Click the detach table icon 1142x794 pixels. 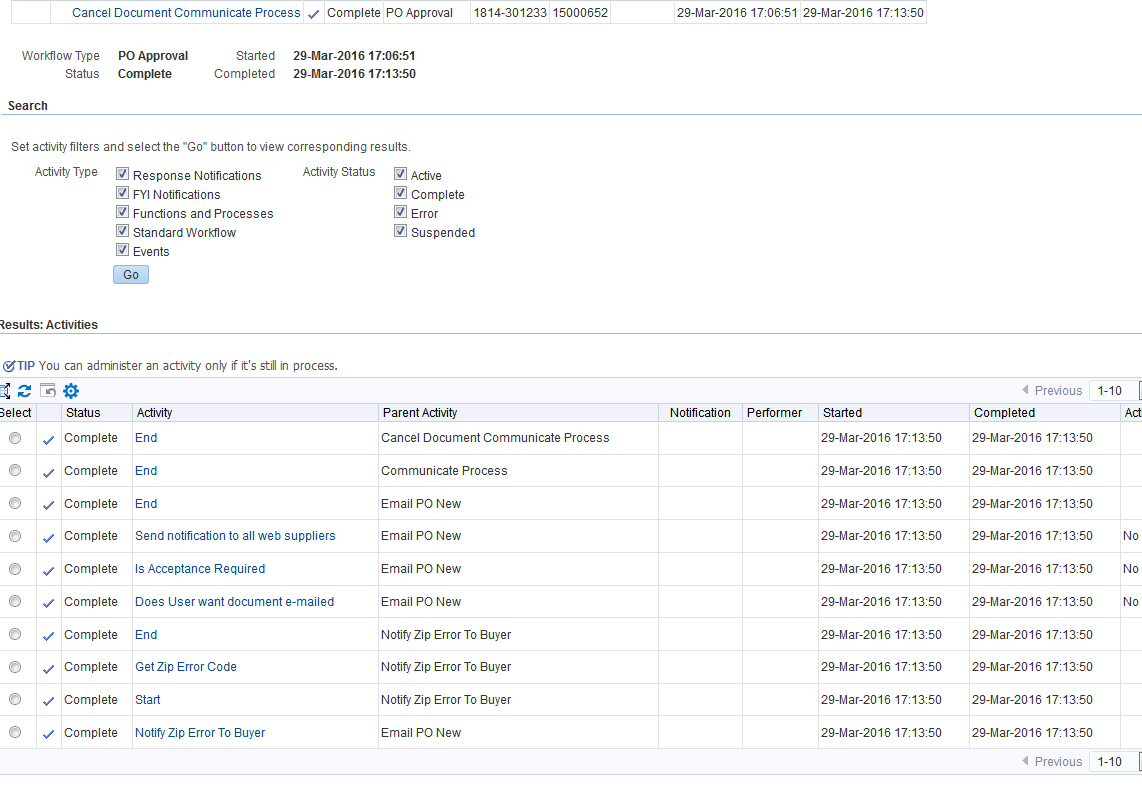[4, 391]
